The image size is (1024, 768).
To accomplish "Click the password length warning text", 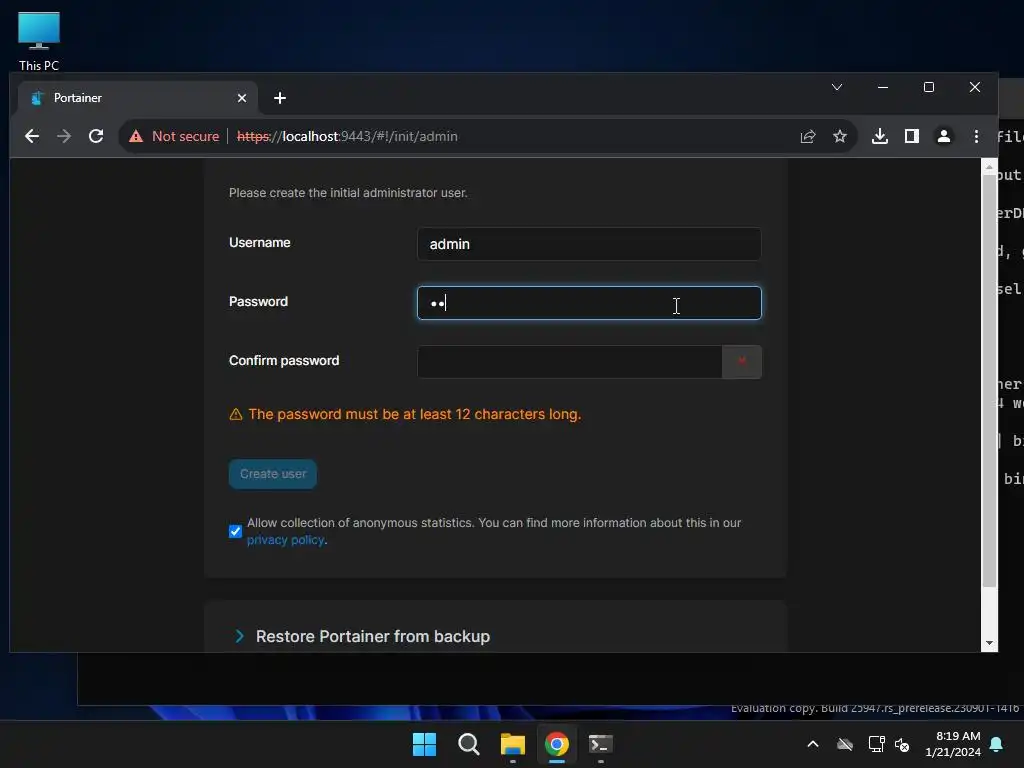I will [414, 414].
